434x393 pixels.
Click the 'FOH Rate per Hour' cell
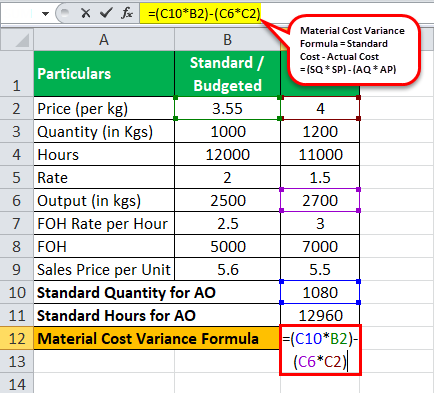(x=104, y=224)
